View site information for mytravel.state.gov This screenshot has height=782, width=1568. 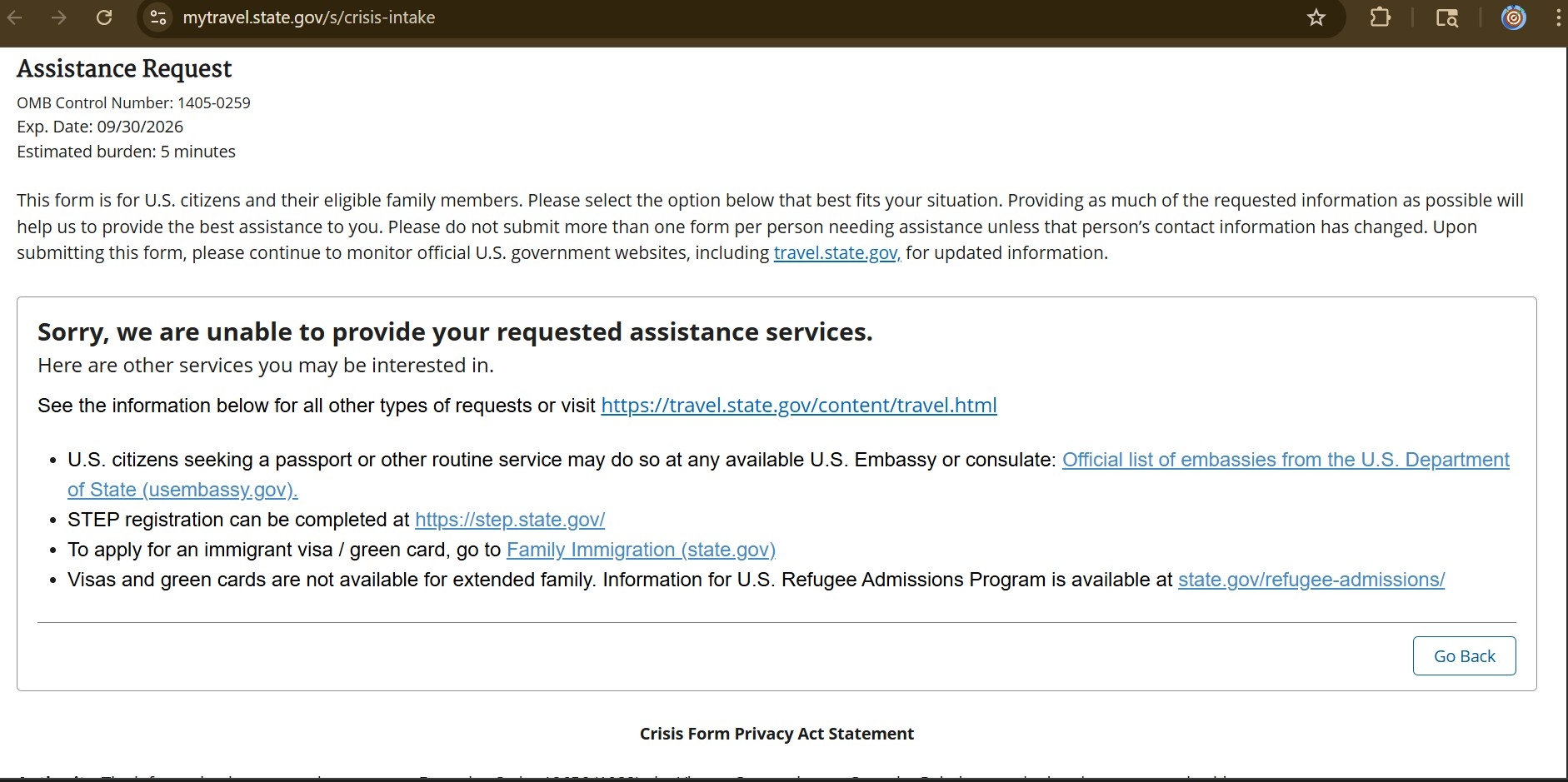(158, 17)
